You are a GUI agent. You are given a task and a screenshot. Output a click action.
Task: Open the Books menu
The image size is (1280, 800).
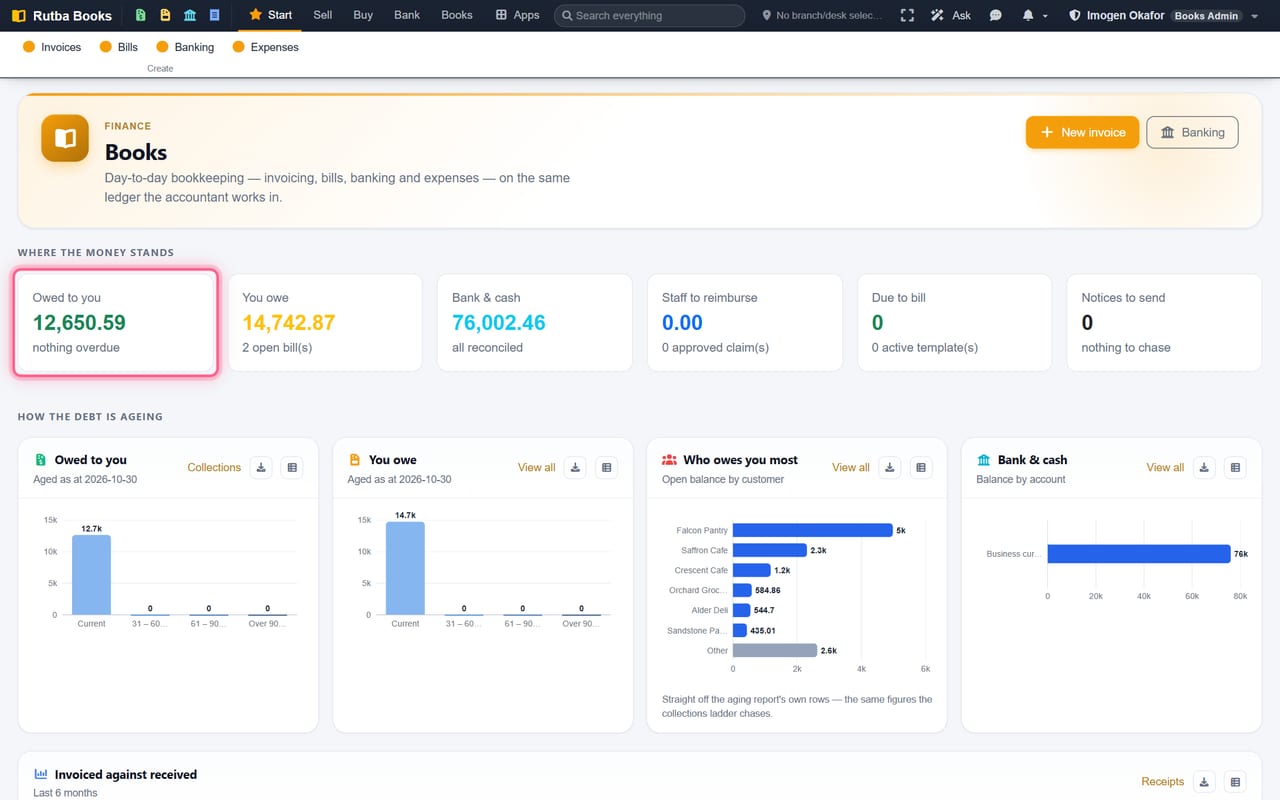point(457,15)
